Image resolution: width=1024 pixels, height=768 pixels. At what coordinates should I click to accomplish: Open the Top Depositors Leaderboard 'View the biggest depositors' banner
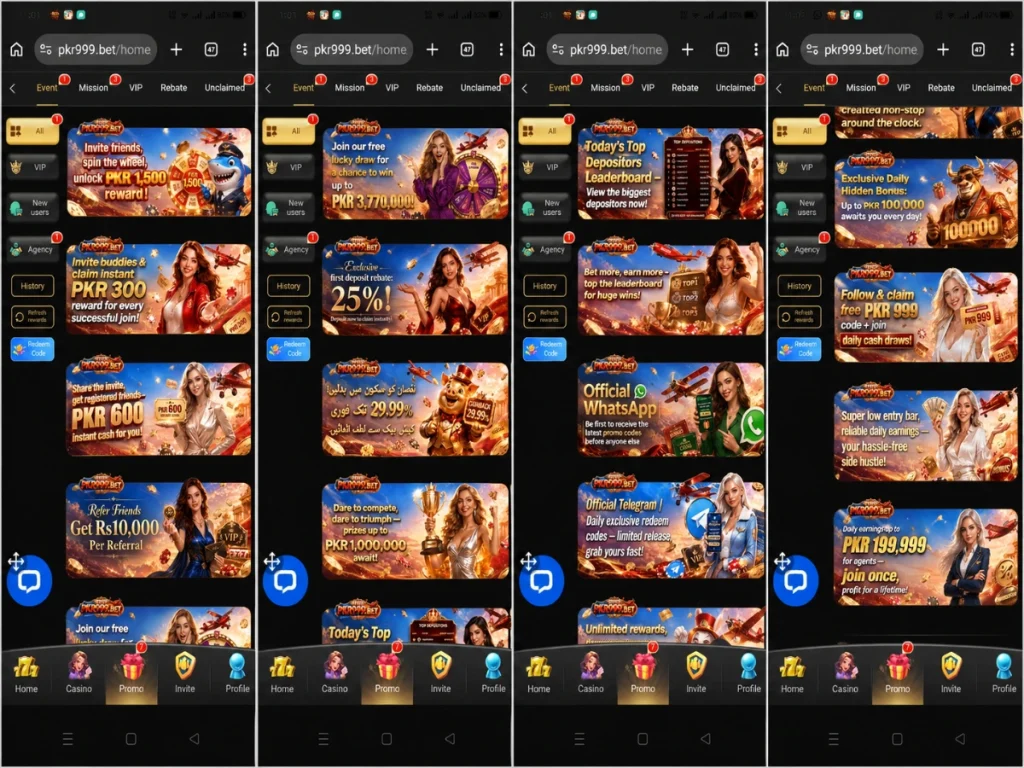click(671, 170)
